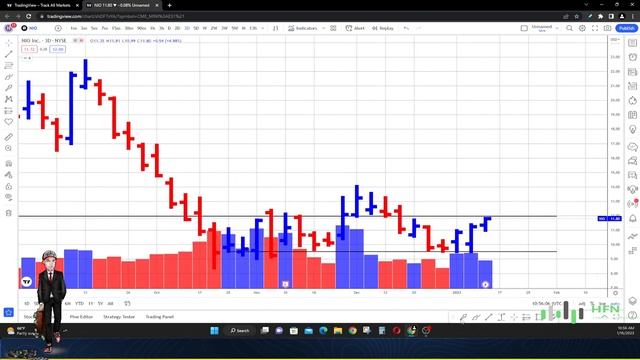
Task: Select the ruler measure tool
Action: (9, 137)
